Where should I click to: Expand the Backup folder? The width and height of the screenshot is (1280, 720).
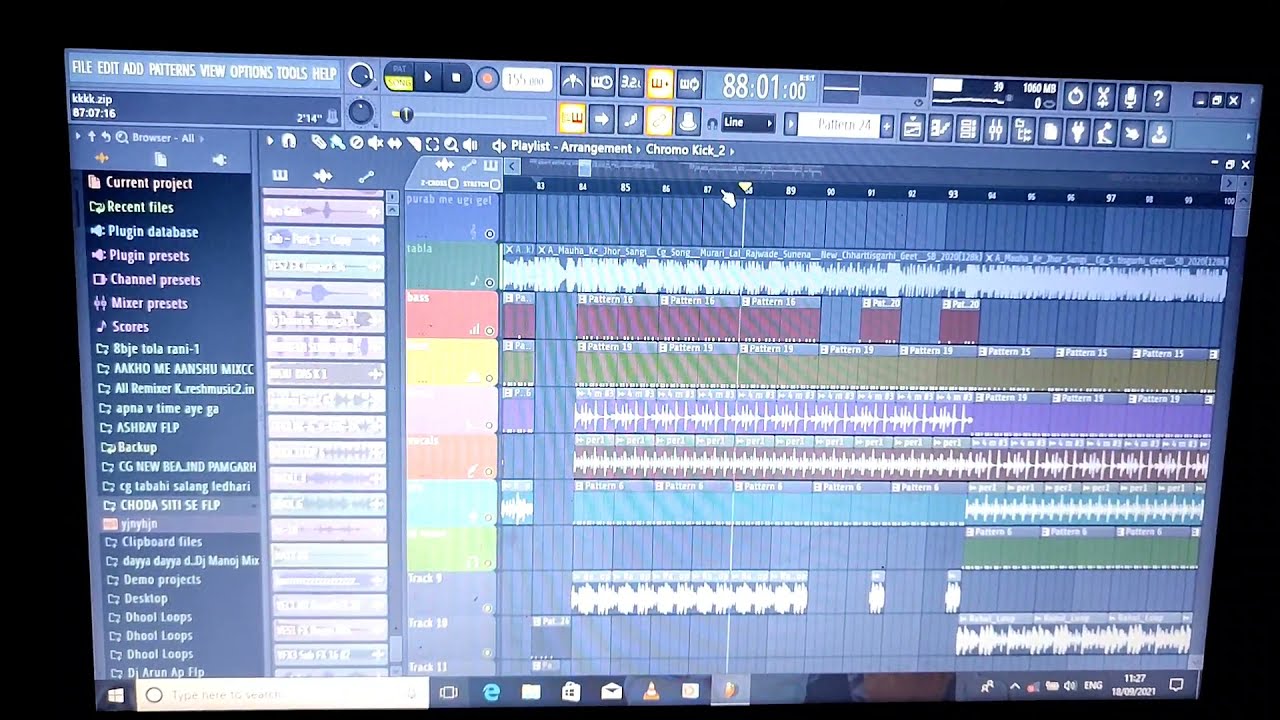[x=128, y=447]
